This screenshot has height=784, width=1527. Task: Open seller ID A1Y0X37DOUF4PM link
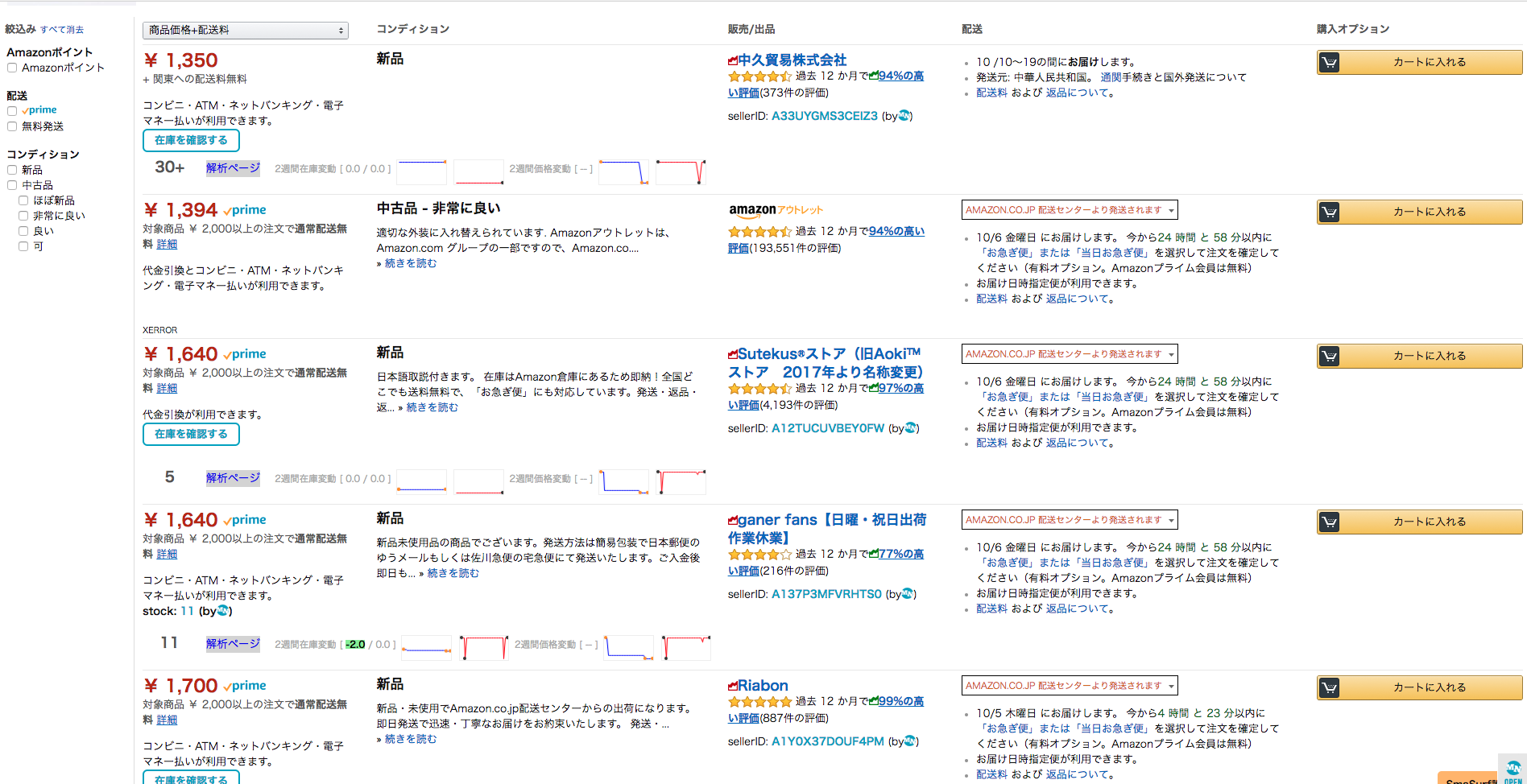point(828,741)
